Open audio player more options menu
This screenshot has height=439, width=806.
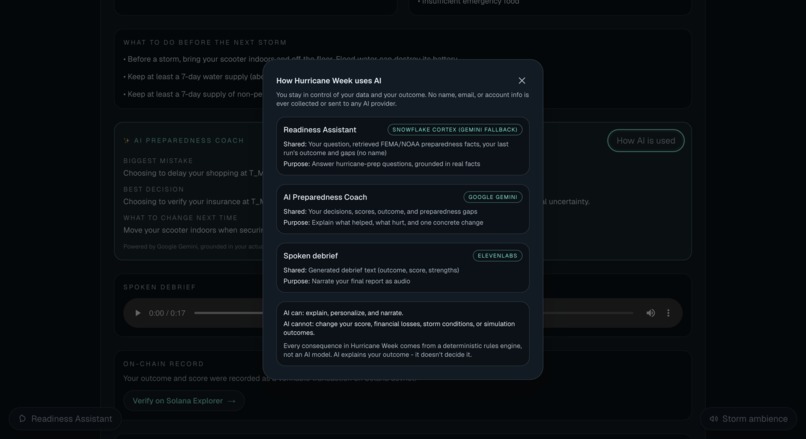click(668, 313)
